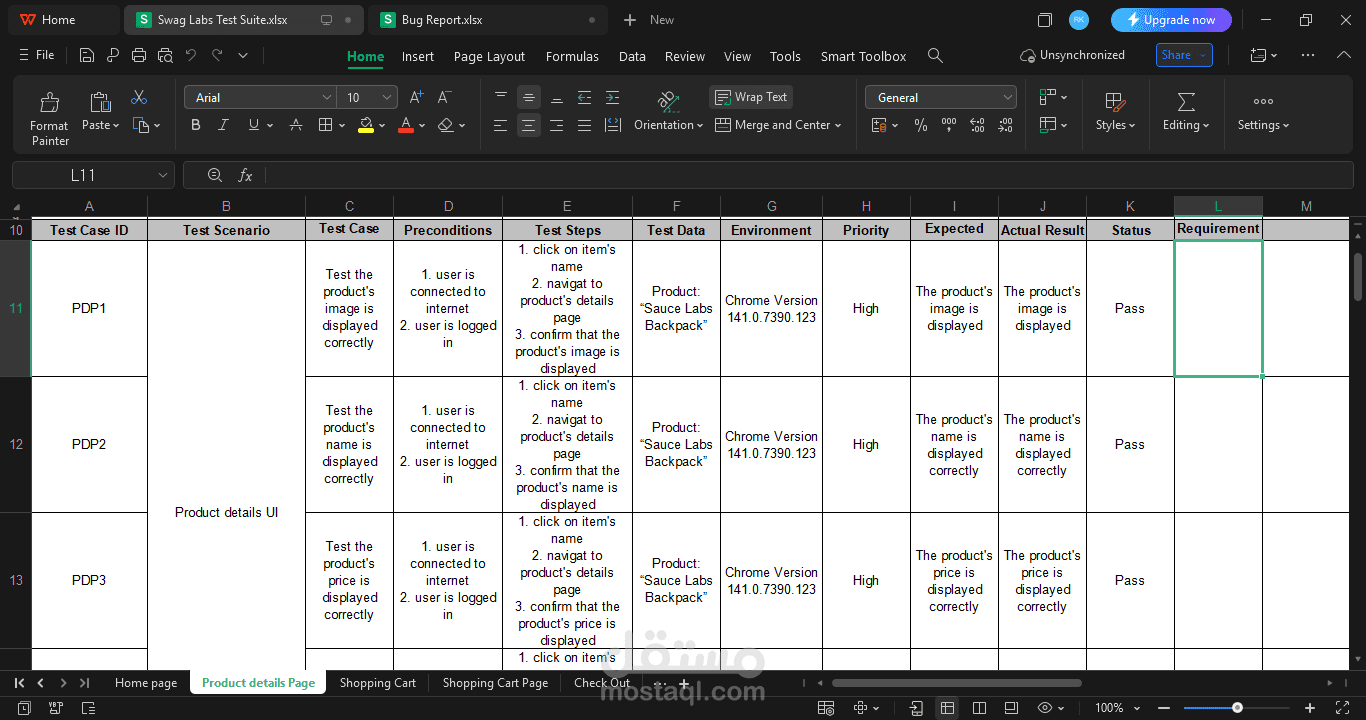Select Normal view in status bar
Viewport: 1366px width, 720px height.
(947, 708)
